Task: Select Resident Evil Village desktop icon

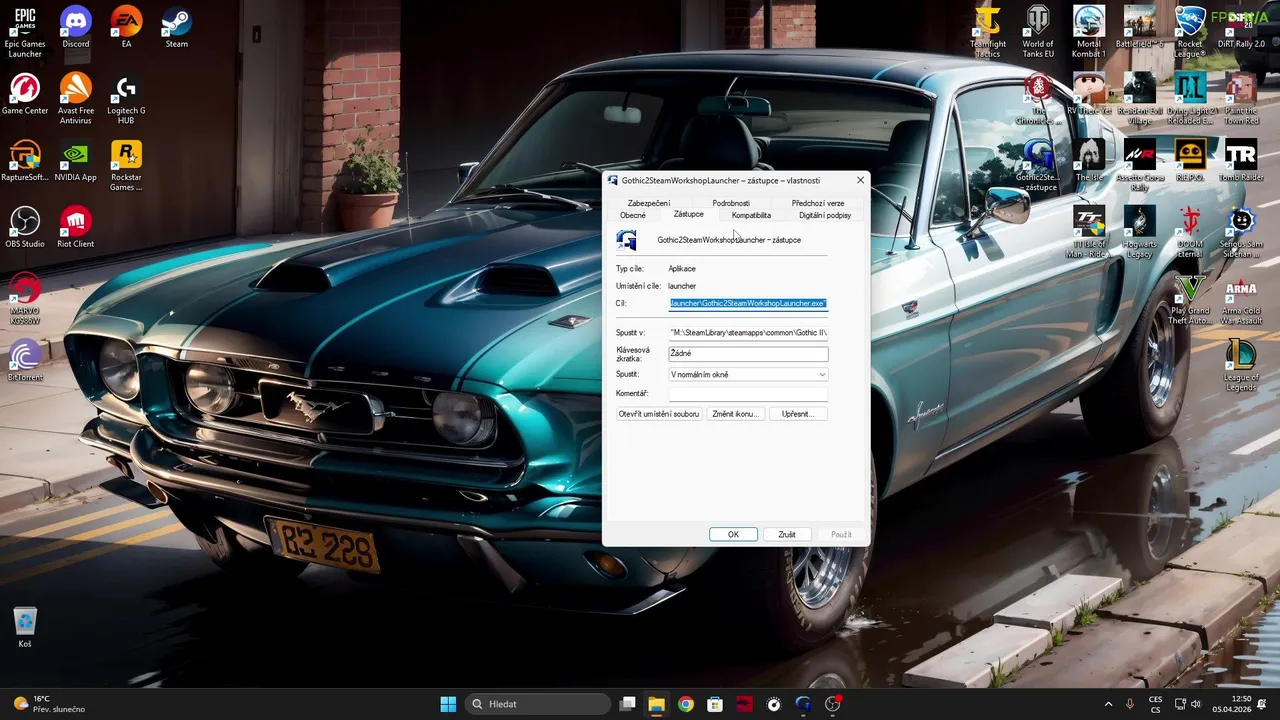Action: tap(1140, 99)
